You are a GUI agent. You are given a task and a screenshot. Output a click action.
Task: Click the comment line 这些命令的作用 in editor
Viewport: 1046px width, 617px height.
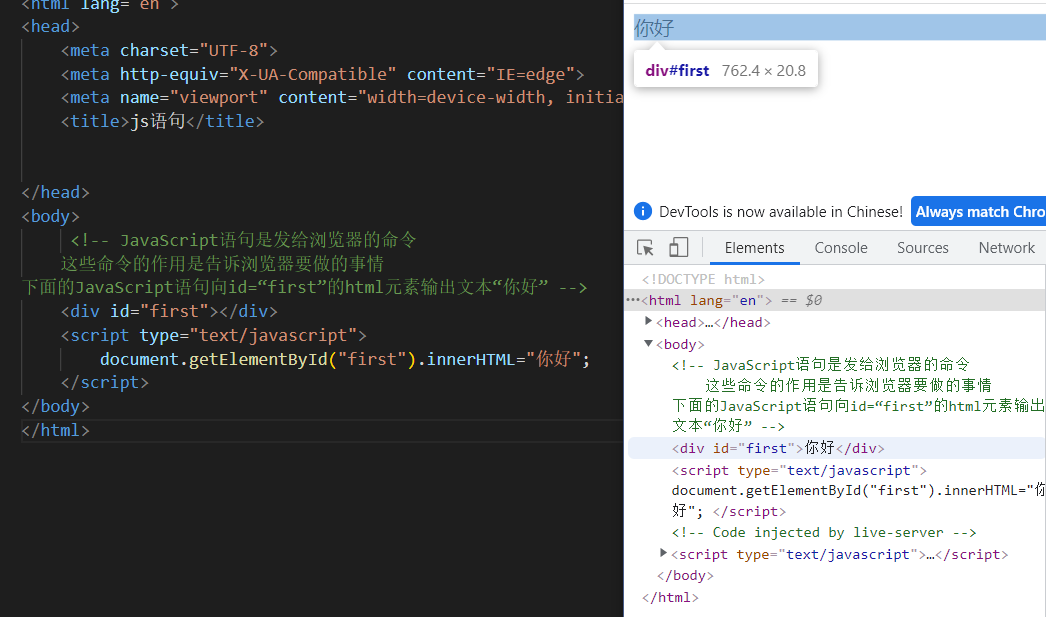pos(222,263)
